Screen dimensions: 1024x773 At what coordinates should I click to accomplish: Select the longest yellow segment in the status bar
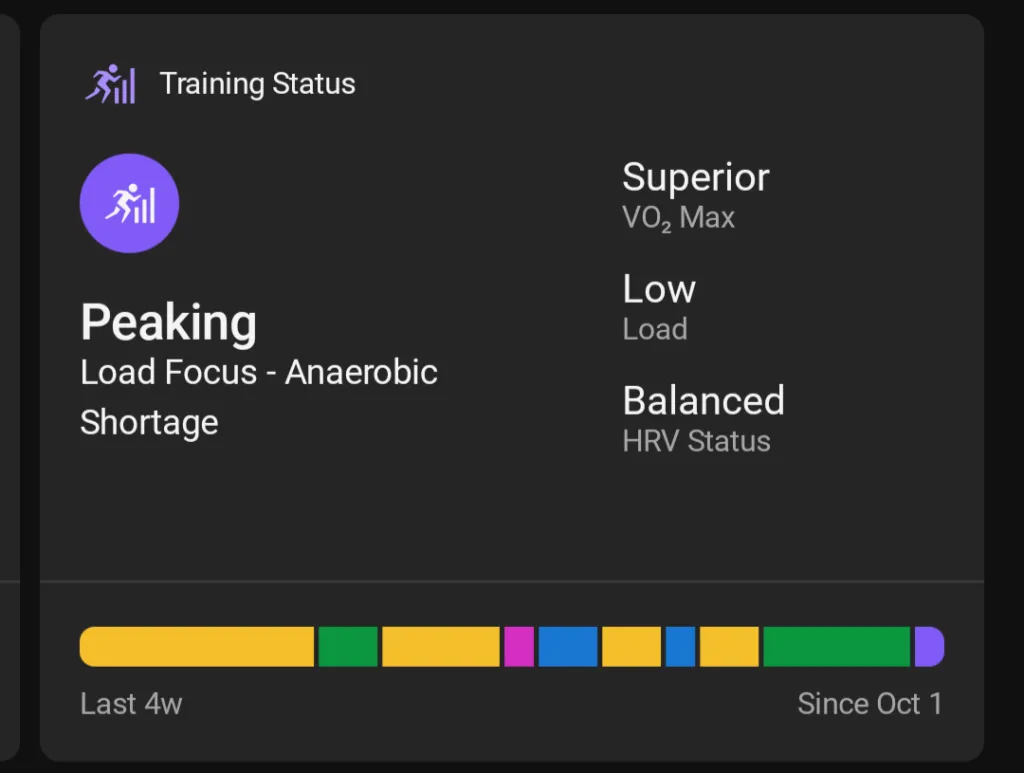point(197,647)
